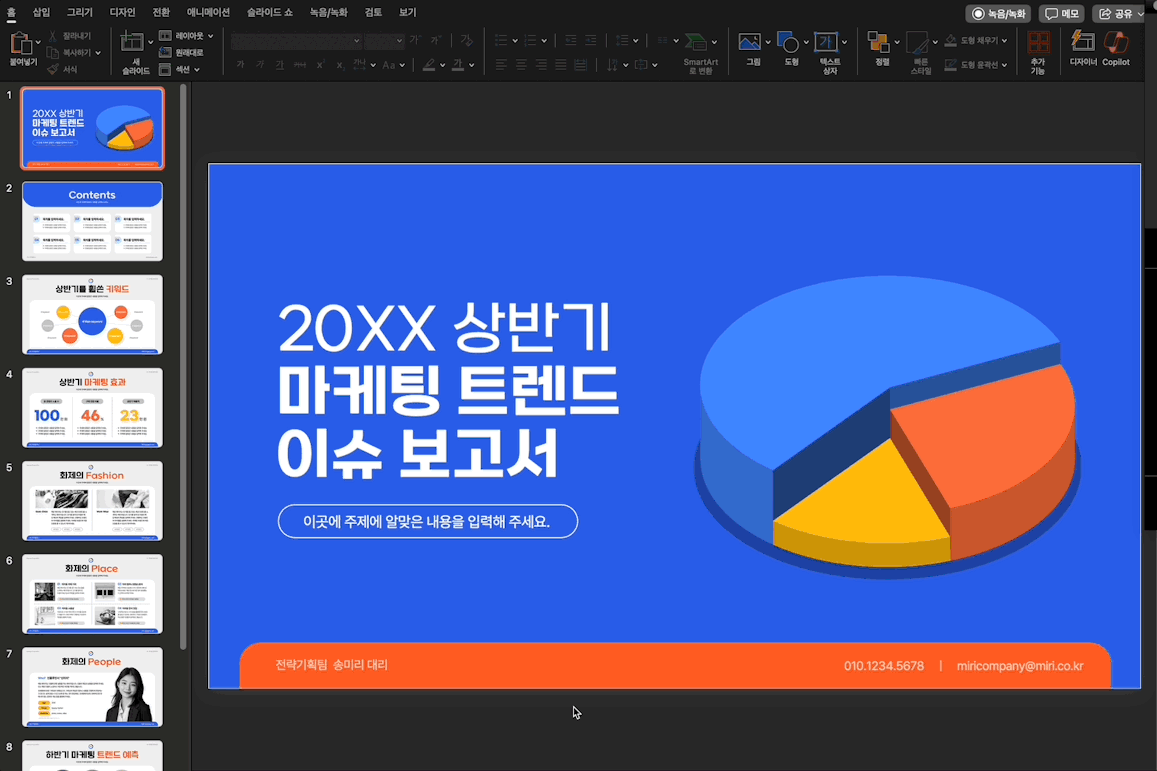Clear all text formatting icon

coord(466,40)
